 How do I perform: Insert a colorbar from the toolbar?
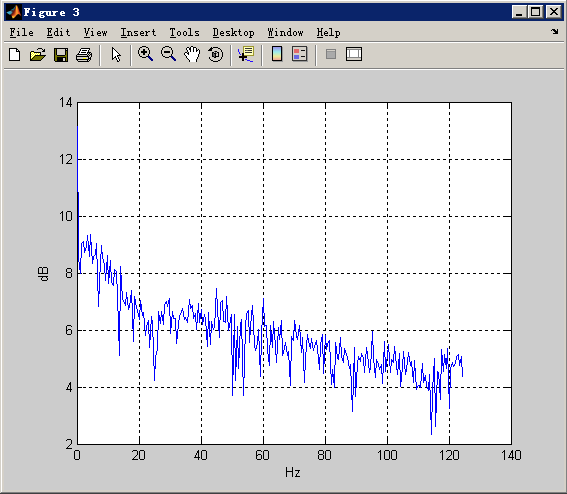pyautogui.click(x=277, y=54)
